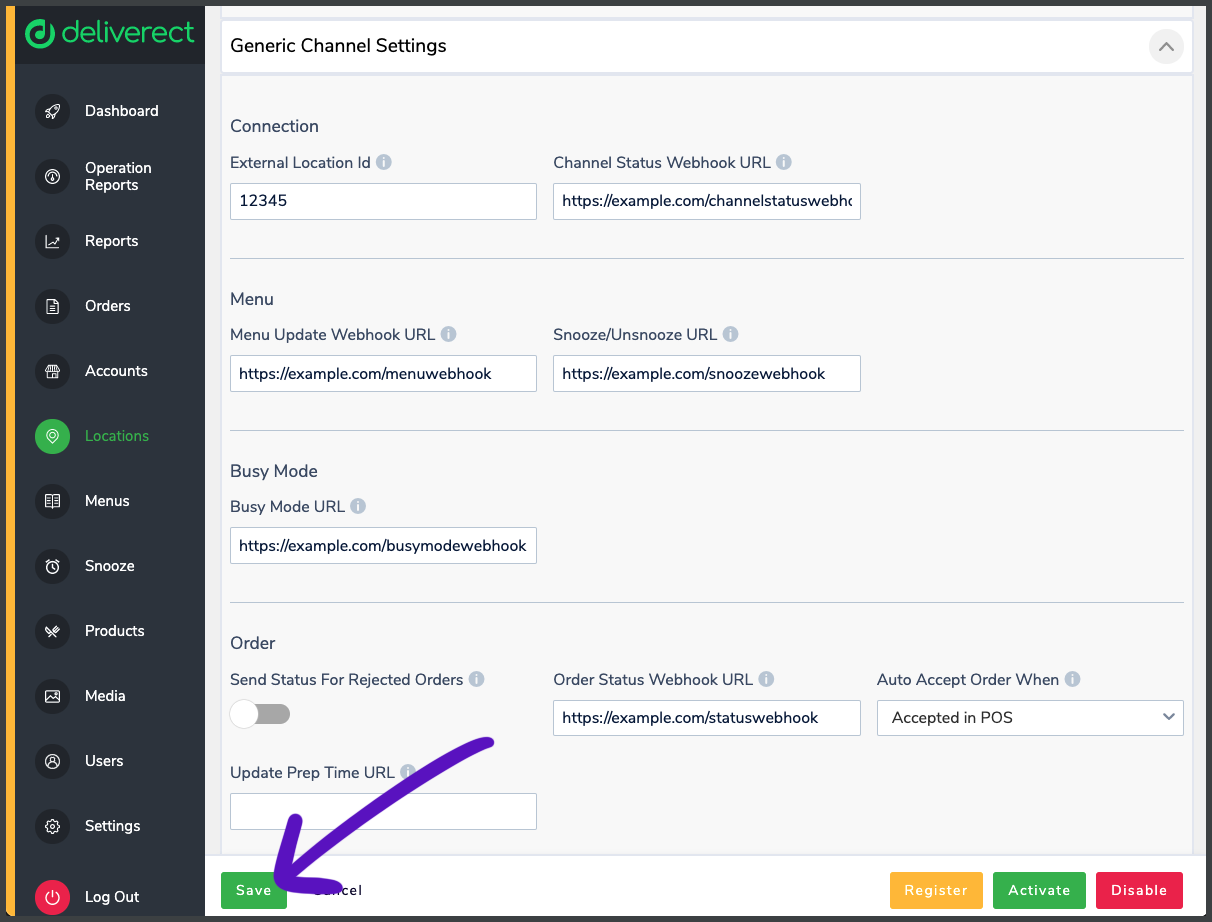The image size is (1212, 922).
Task: Click Log Out in the sidebar
Action: click(x=112, y=897)
